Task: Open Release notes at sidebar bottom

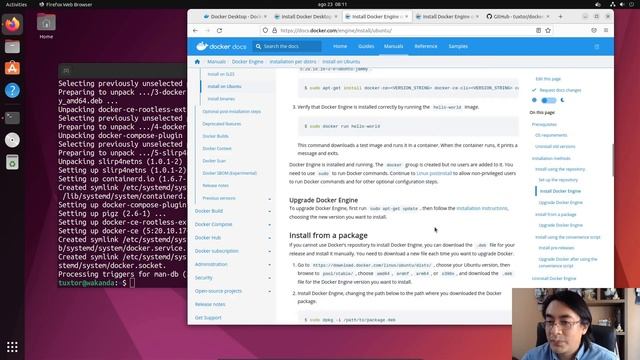Action: click(210, 304)
